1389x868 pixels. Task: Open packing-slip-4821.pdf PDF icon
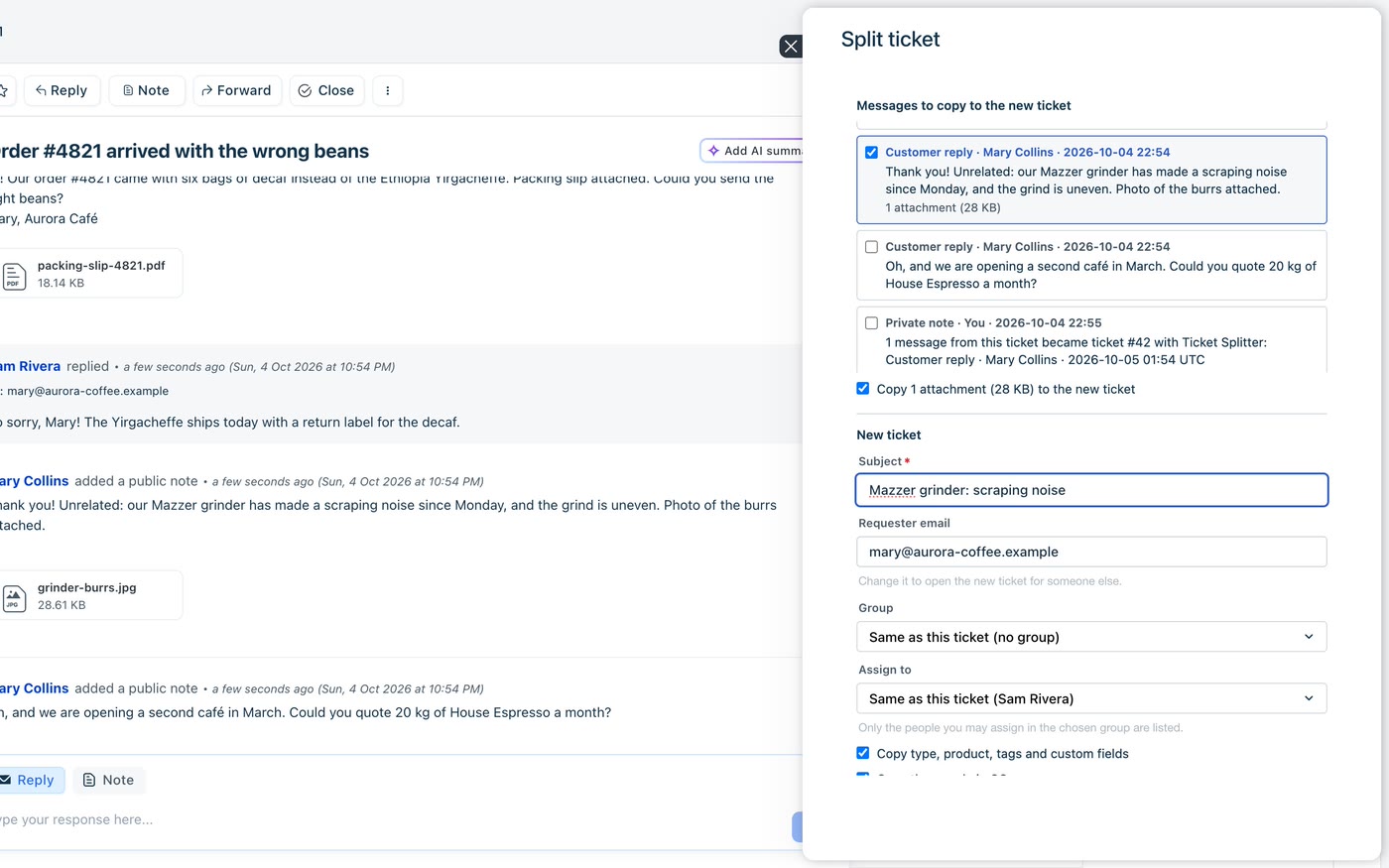point(14,275)
